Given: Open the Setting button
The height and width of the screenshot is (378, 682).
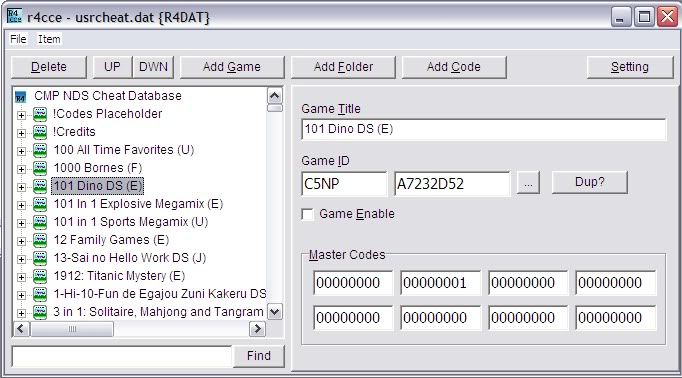Looking at the screenshot, I should pos(630,67).
